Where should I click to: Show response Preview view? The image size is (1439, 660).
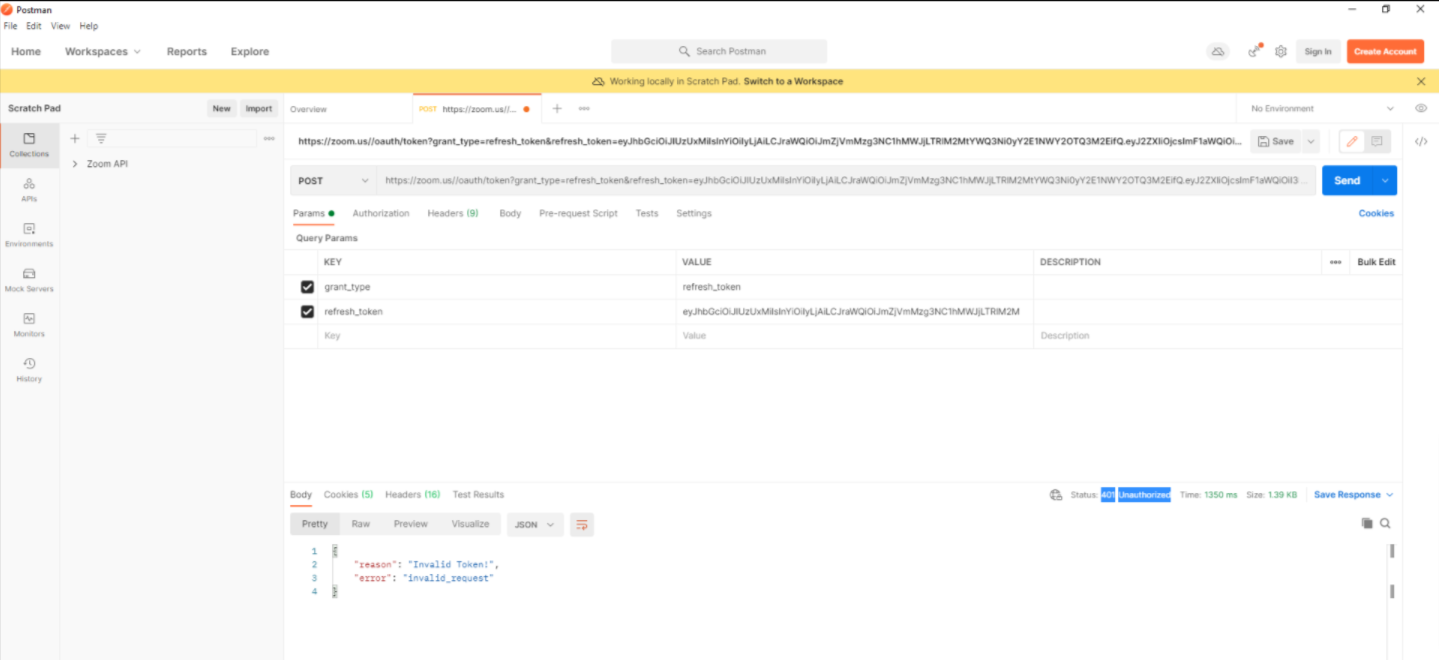coord(410,524)
